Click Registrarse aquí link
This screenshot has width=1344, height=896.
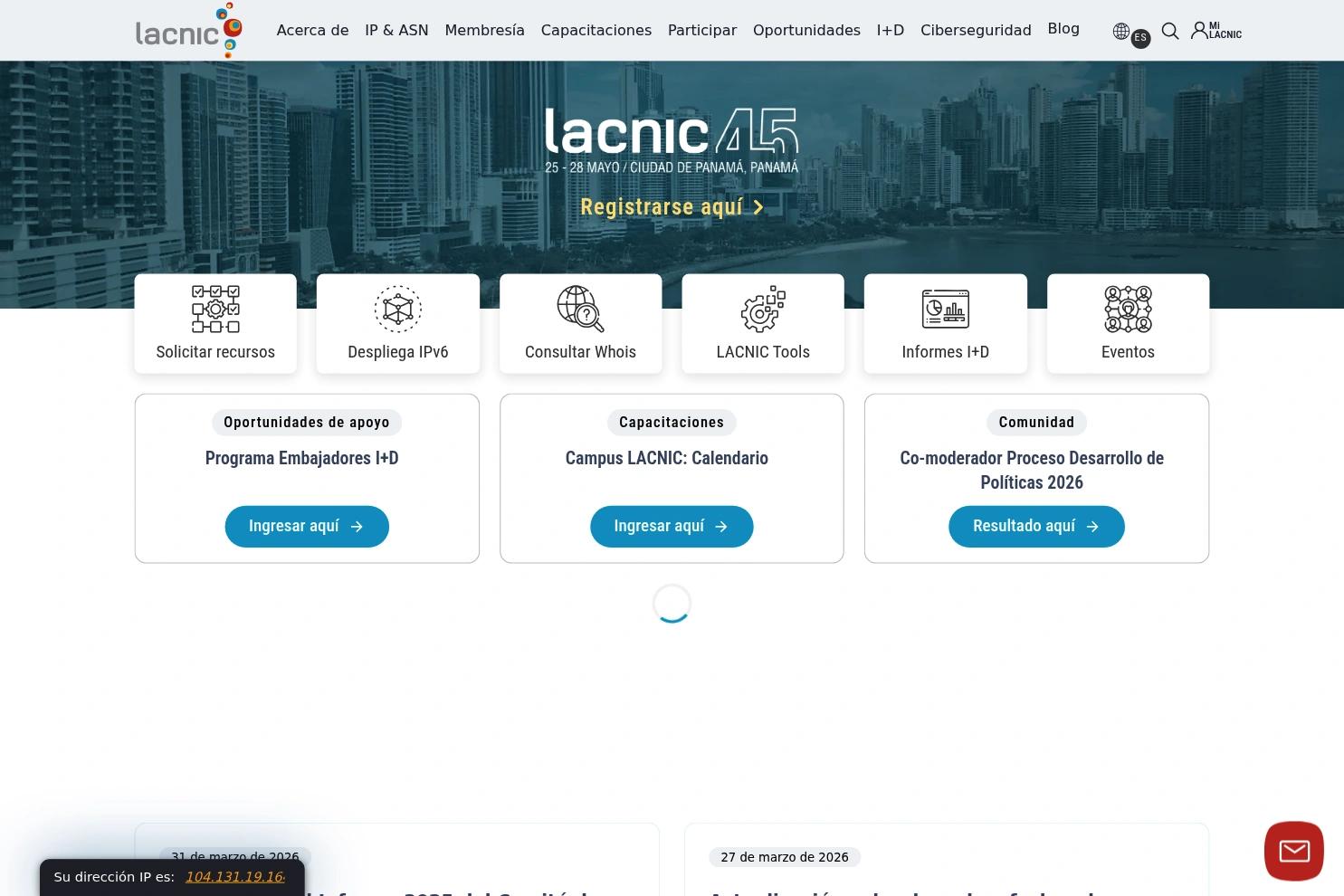point(672,207)
